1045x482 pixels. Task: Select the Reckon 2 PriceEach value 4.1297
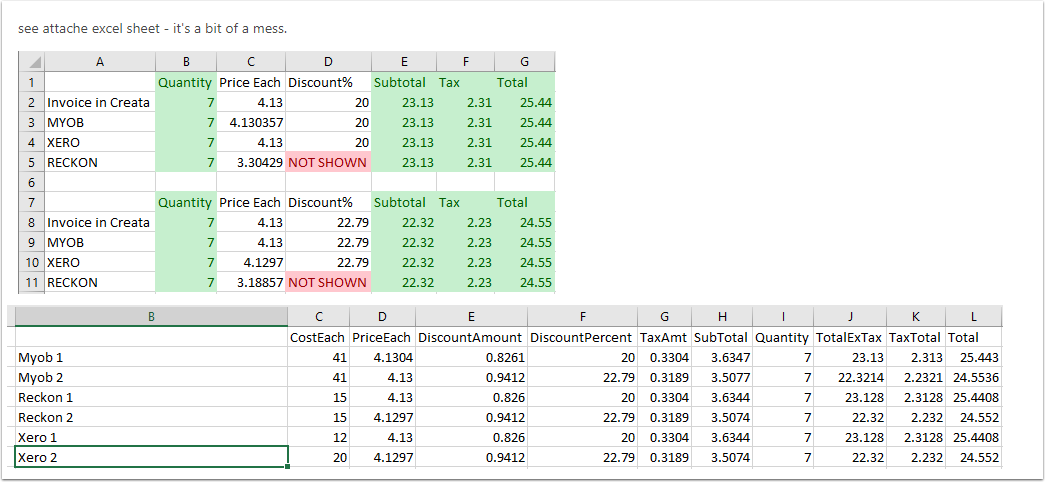[x=382, y=417]
